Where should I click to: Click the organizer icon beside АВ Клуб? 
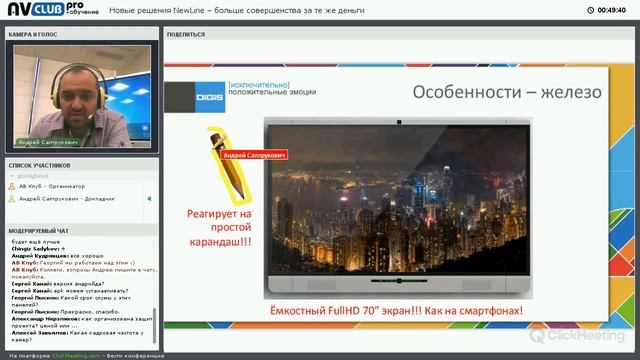click(x=12, y=186)
